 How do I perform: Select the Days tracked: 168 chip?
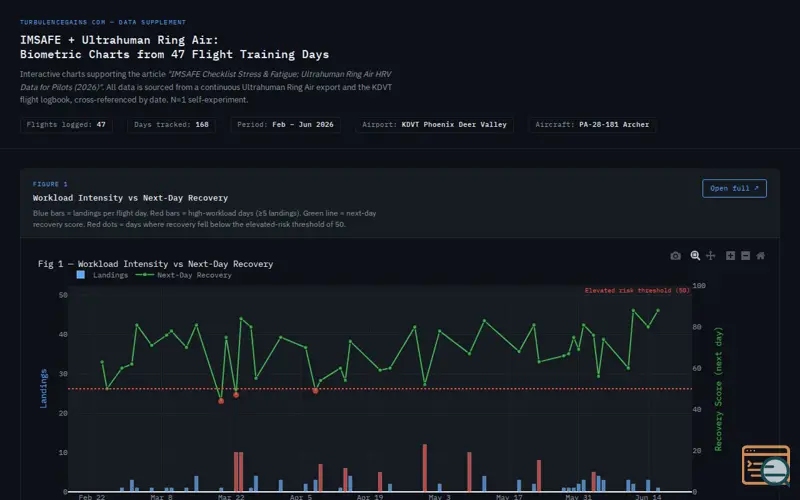pyautogui.click(x=171, y=124)
